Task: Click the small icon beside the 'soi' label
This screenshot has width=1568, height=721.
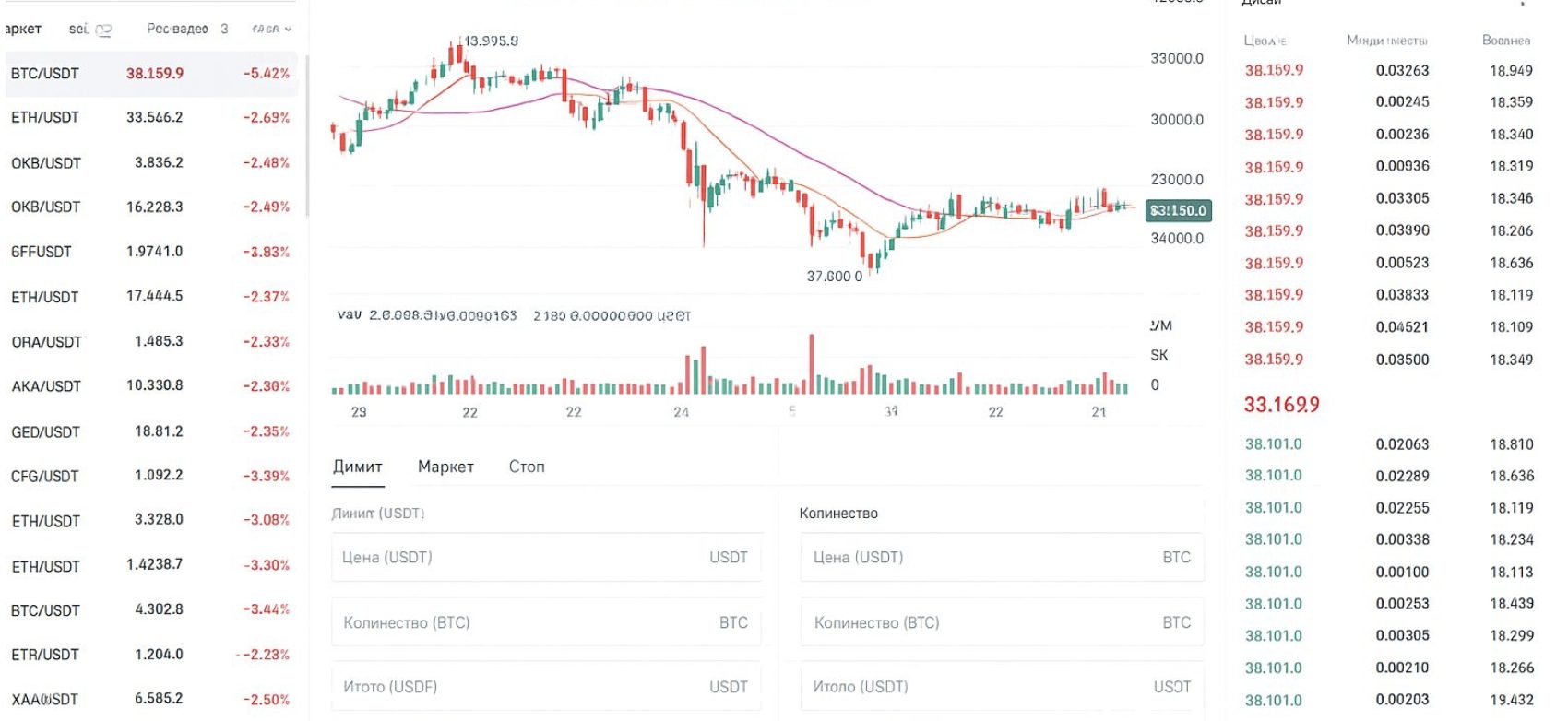Action: click(103, 30)
